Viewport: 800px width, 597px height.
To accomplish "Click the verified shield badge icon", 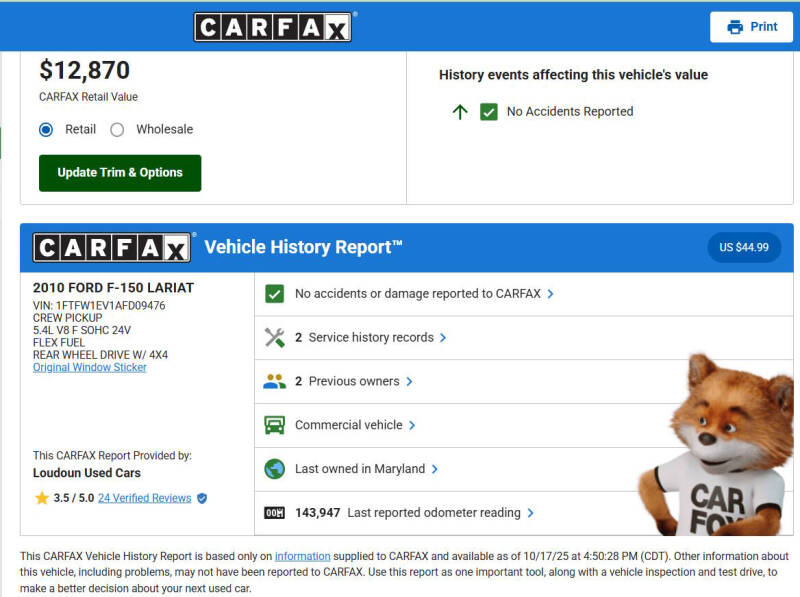I will [x=202, y=498].
